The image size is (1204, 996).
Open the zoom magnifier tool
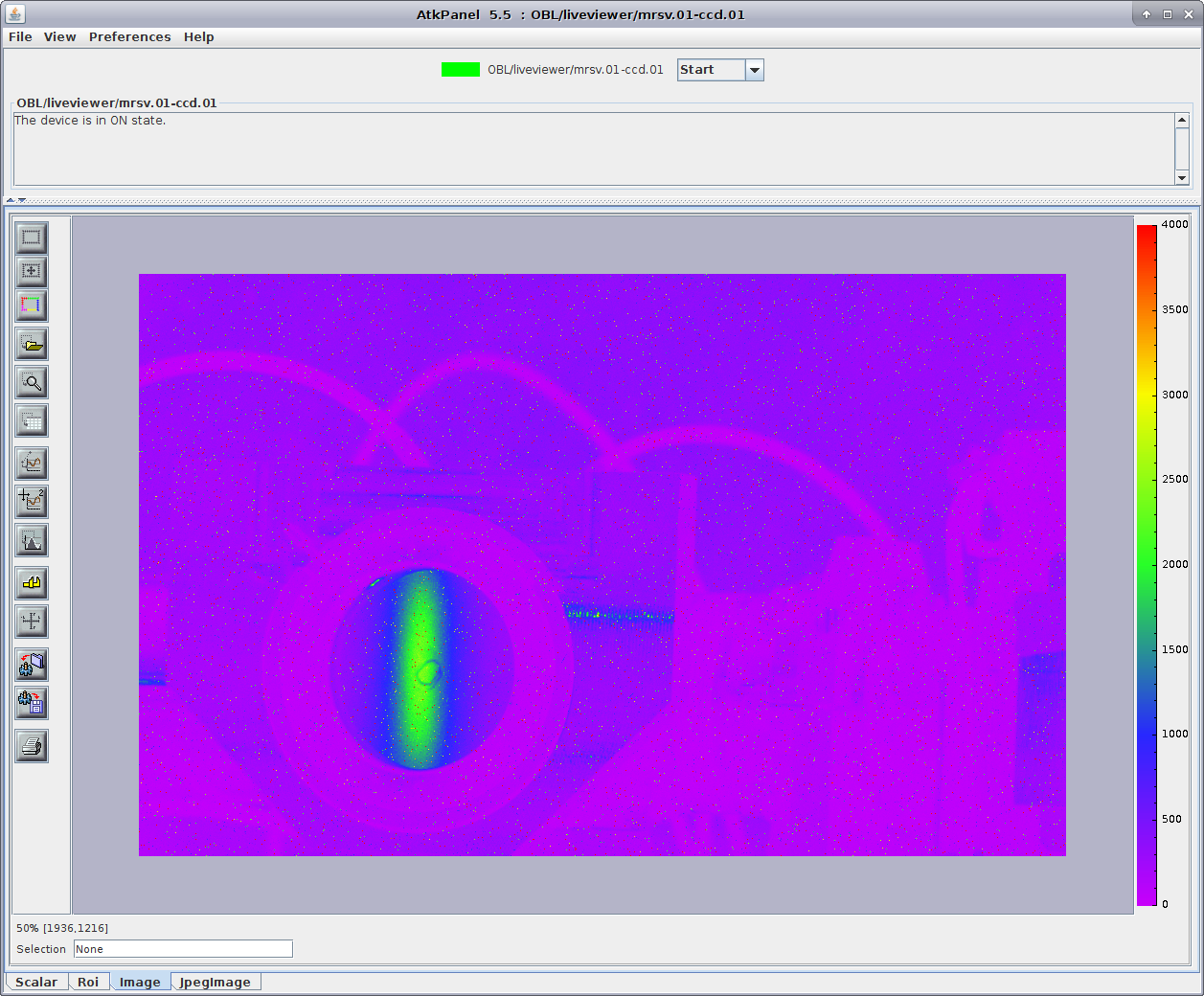point(32,382)
